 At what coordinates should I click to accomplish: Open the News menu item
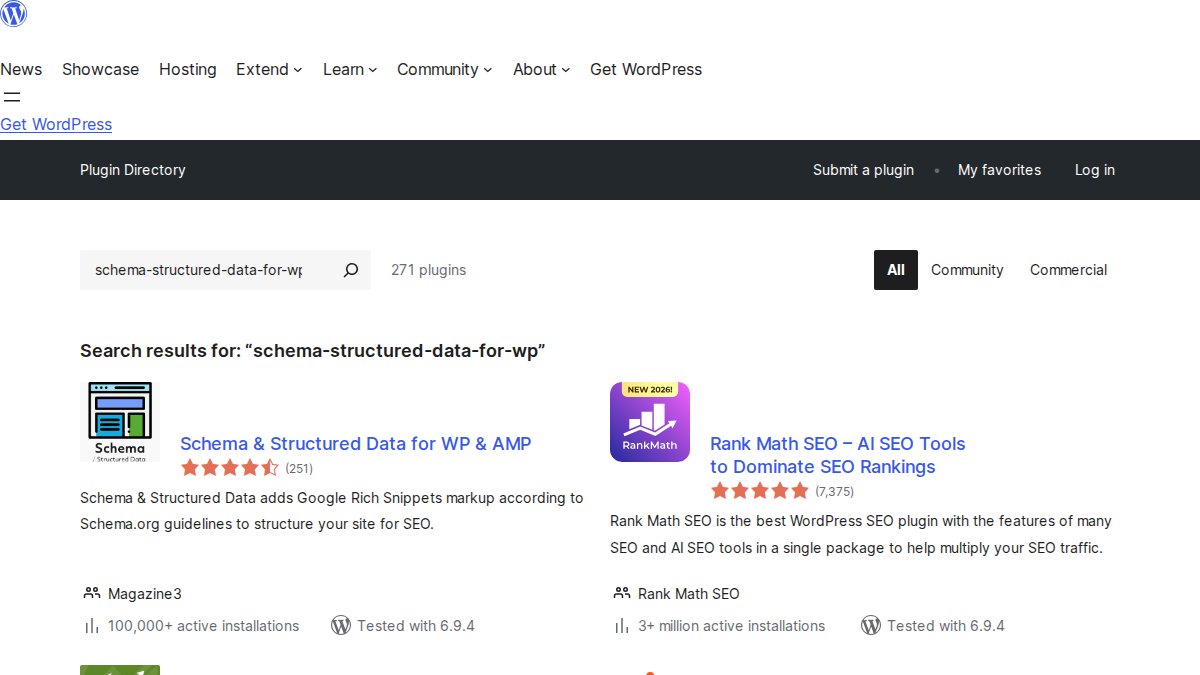[21, 69]
